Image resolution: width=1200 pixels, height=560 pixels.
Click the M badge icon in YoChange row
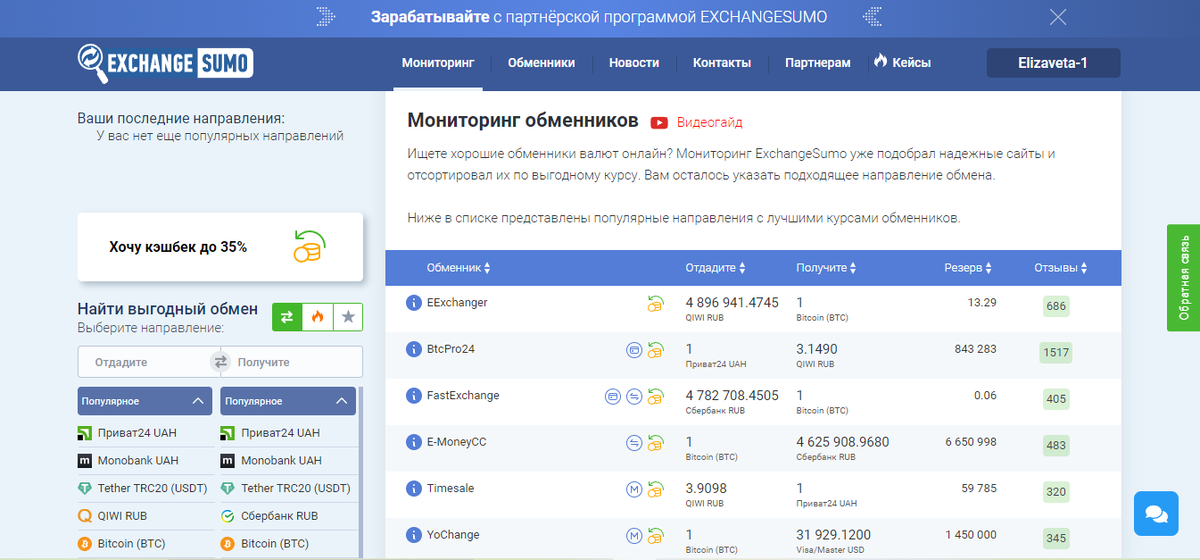(633, 535)
